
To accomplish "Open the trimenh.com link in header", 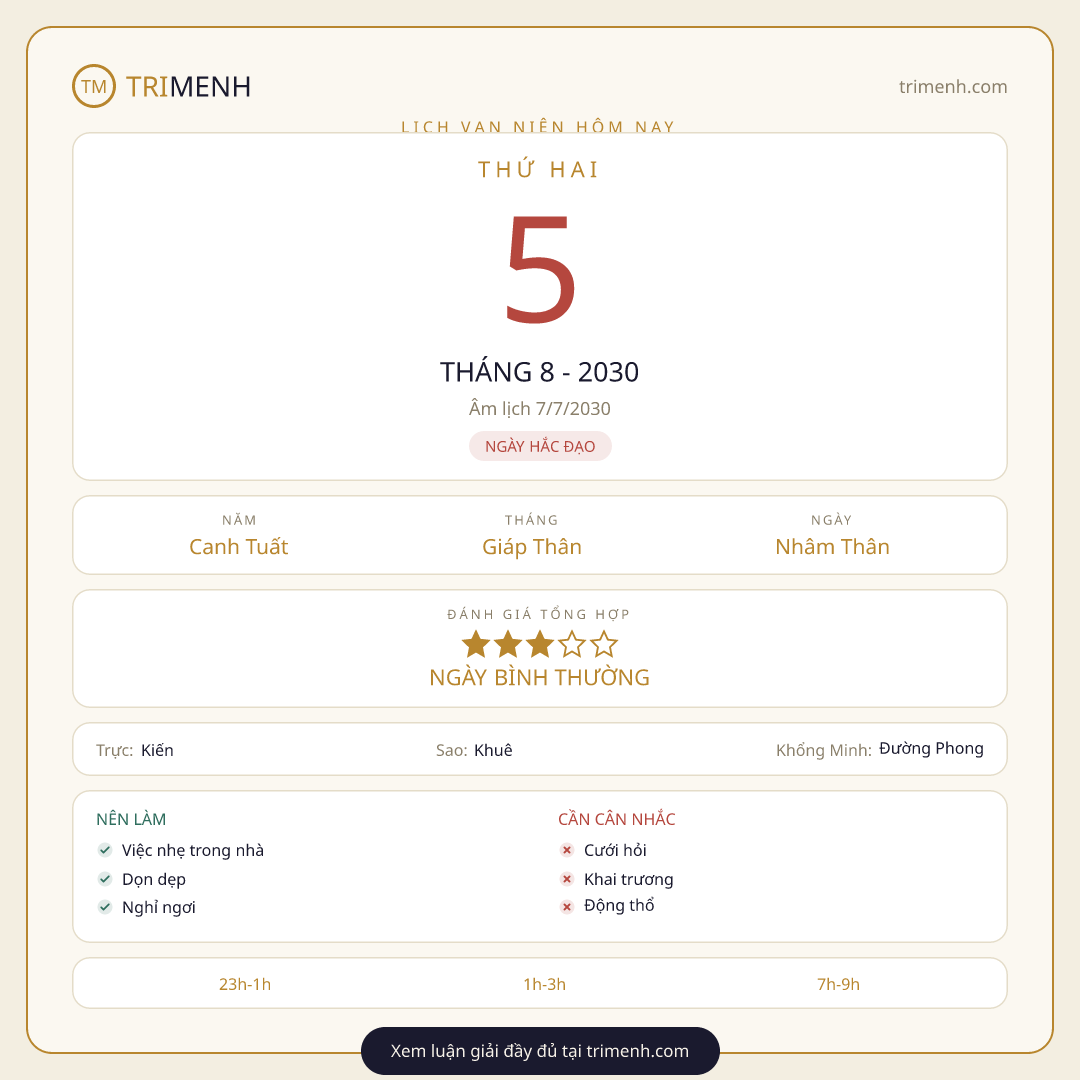I will 953,87.
